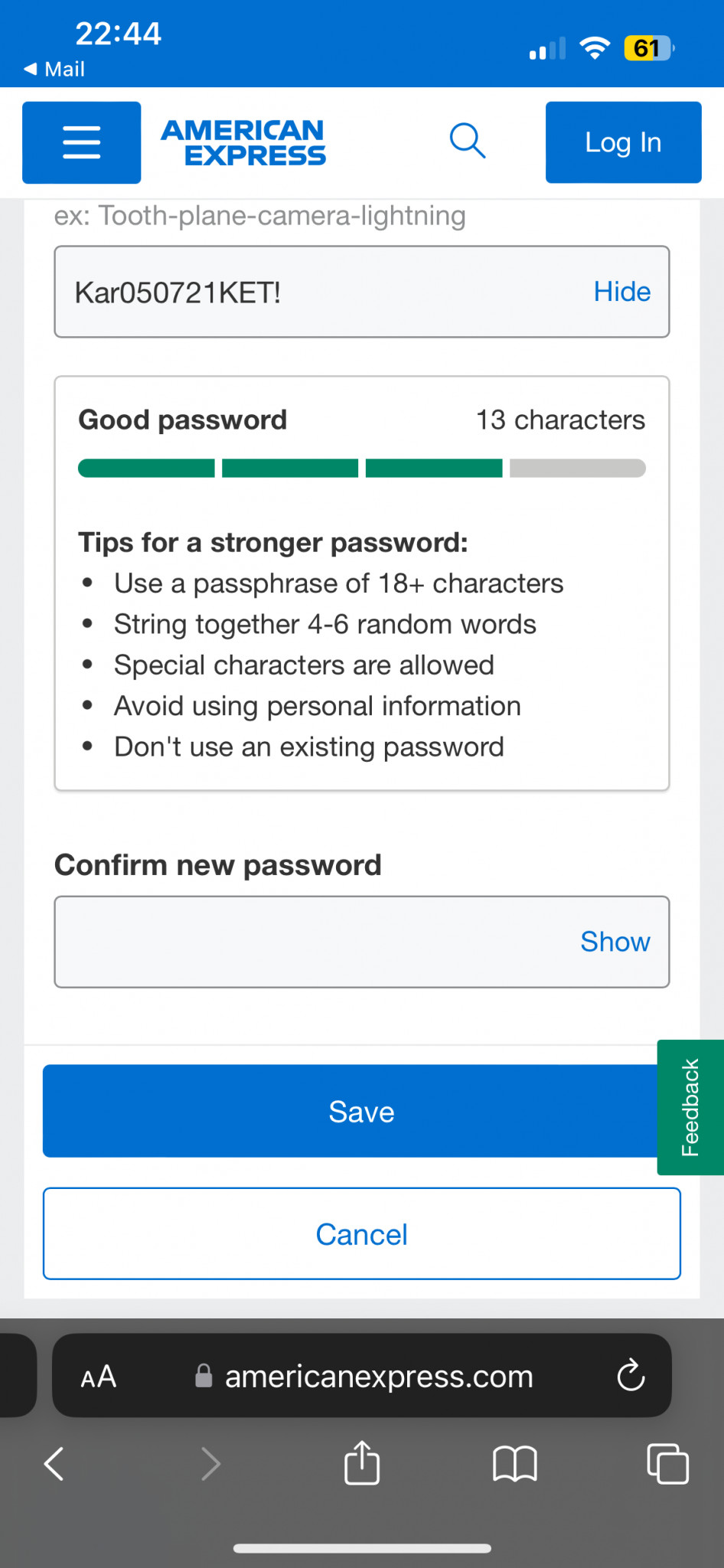Go back with Safari back arrow
Image resolution: width=724 pixels, height=1568 pixels.
click(54, 1464)
